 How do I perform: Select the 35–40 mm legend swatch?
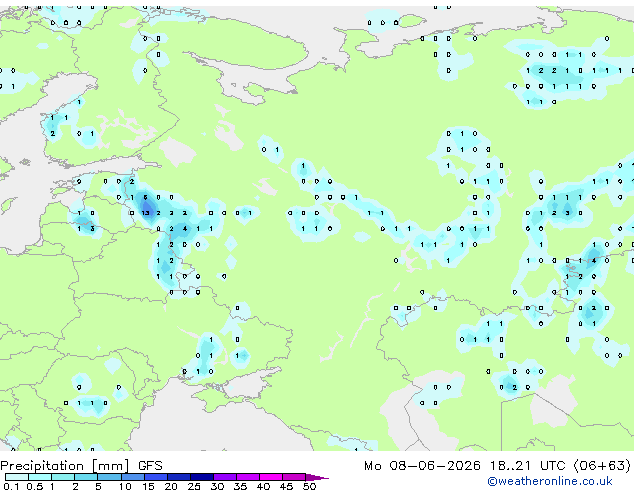[x=248, y=477]
